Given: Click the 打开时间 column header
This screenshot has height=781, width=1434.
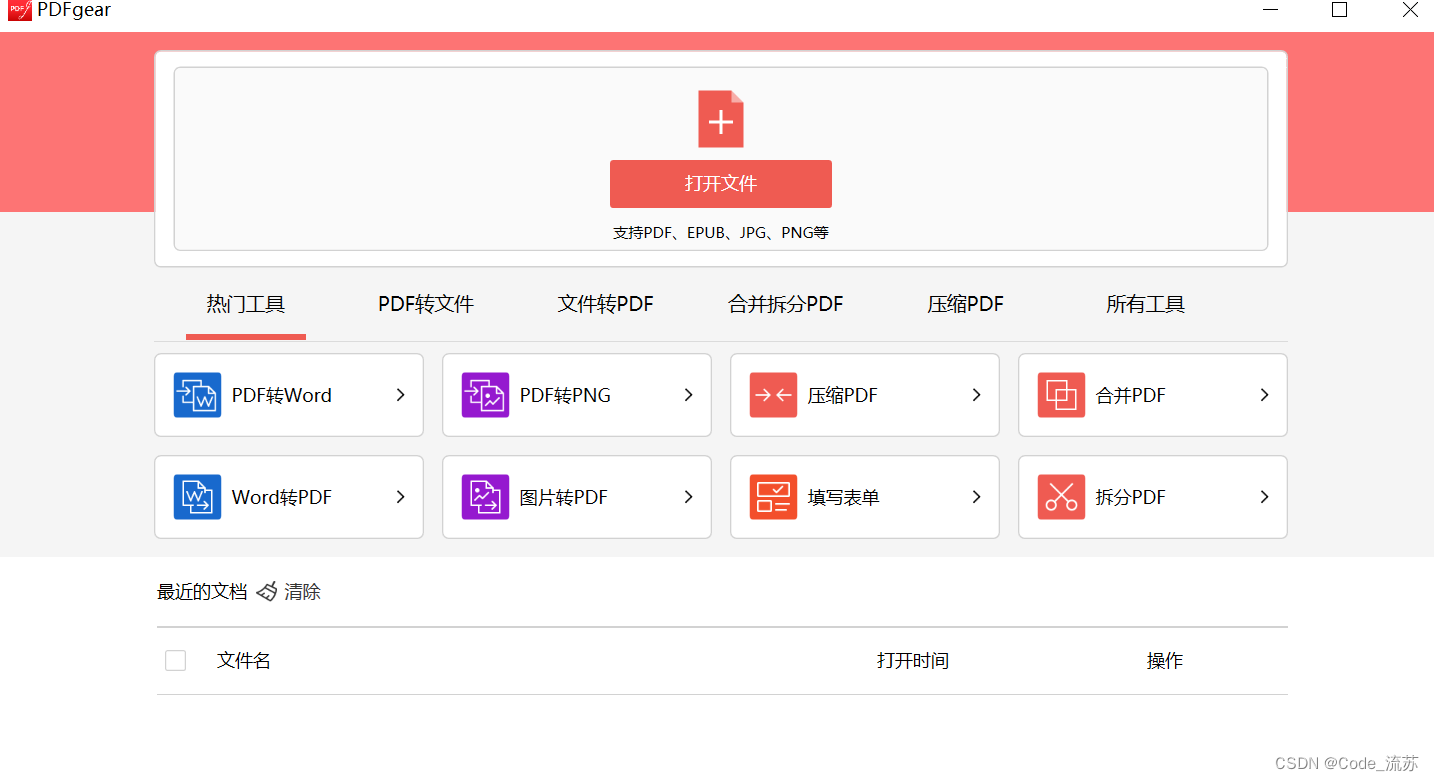Looking at the screenshot, I should pos(913,660).
